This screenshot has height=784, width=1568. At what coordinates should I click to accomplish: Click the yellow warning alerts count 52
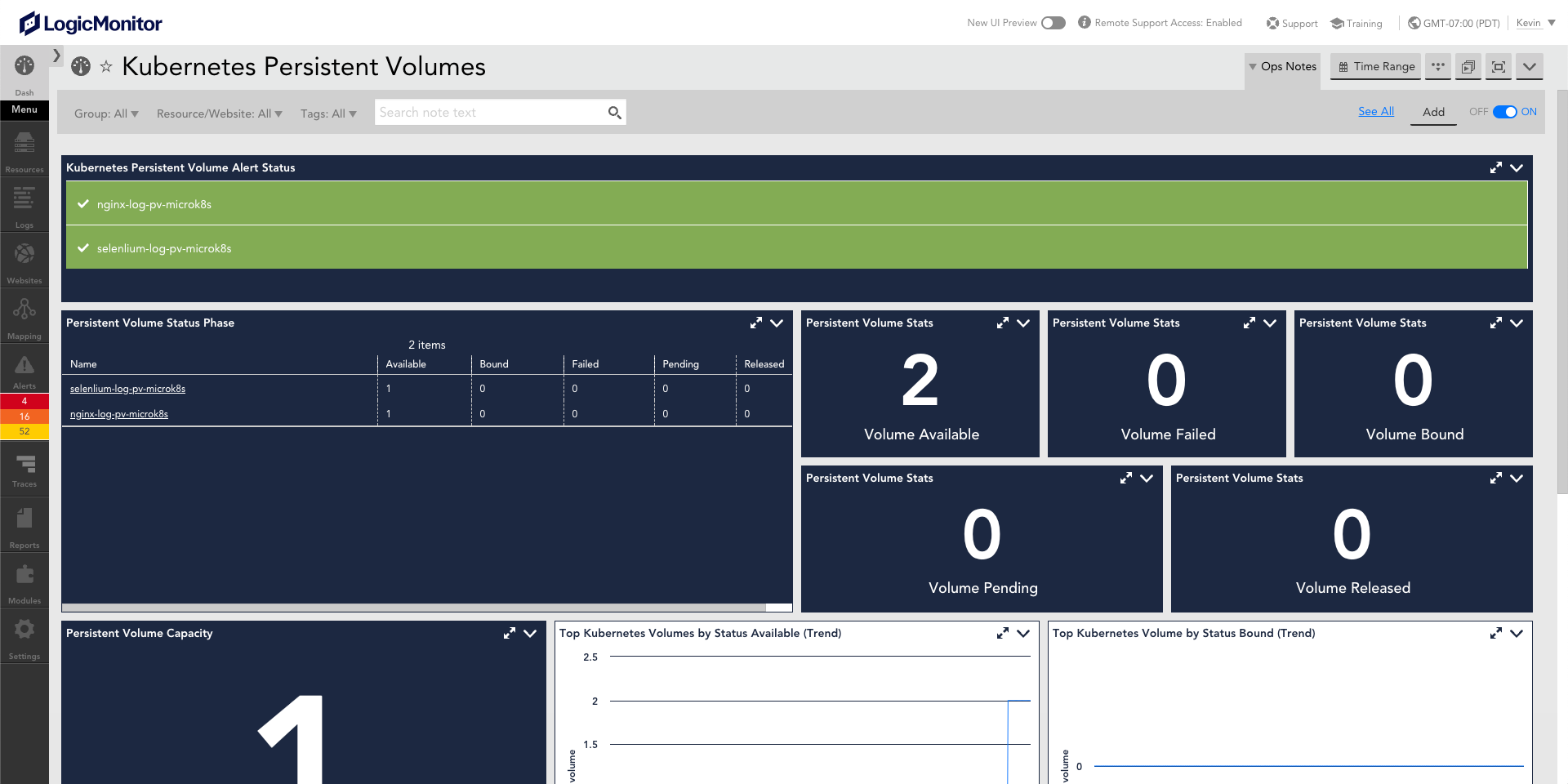coord(24,431)
